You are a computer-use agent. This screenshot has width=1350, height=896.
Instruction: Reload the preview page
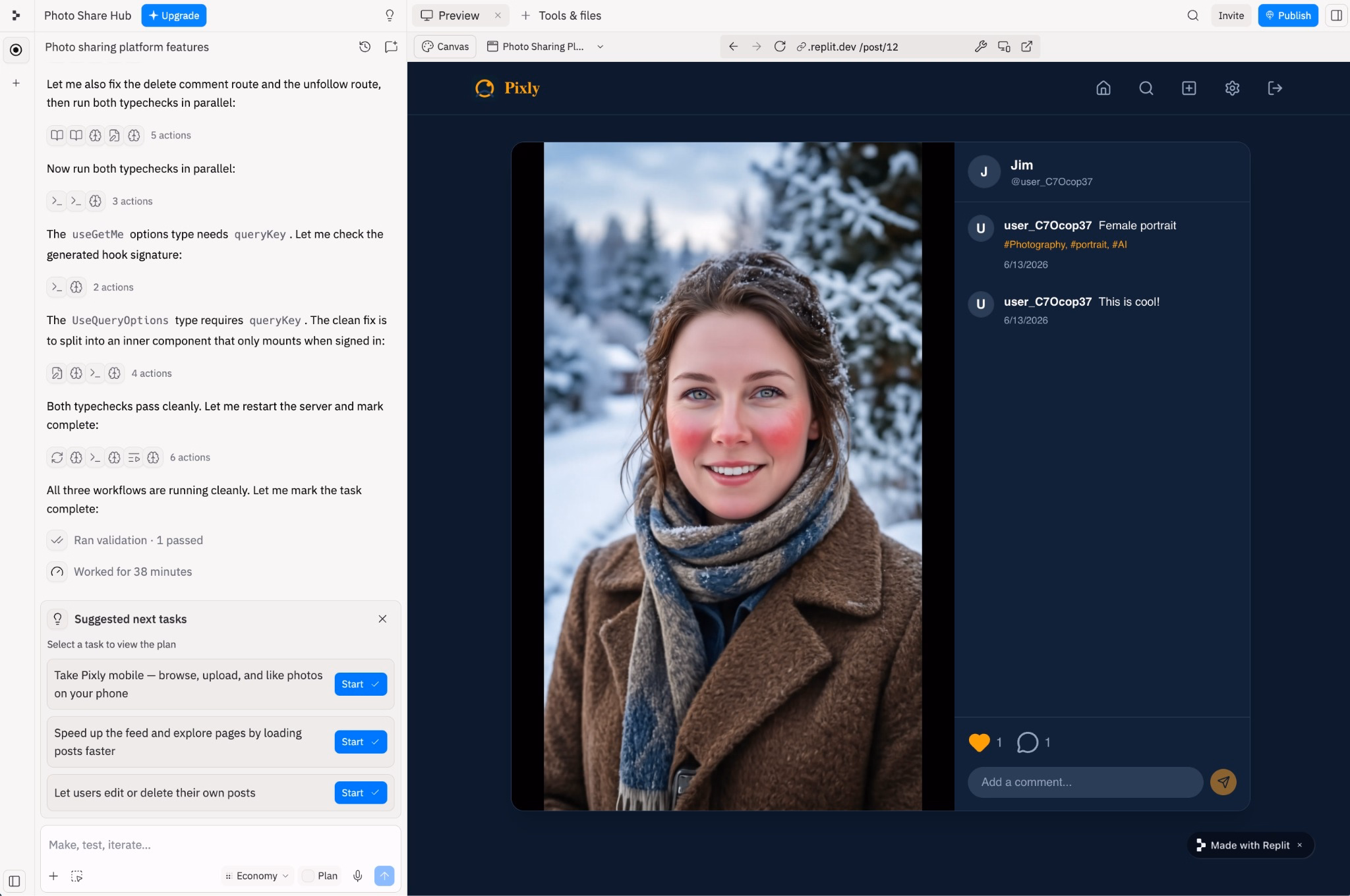[780, 46]
